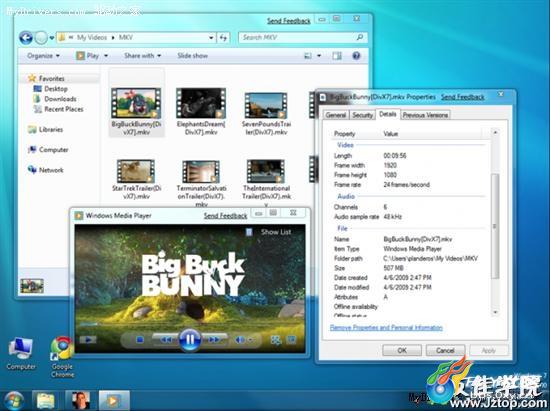
Task: Start the Slide show
Action: click(x=192, y=56)
